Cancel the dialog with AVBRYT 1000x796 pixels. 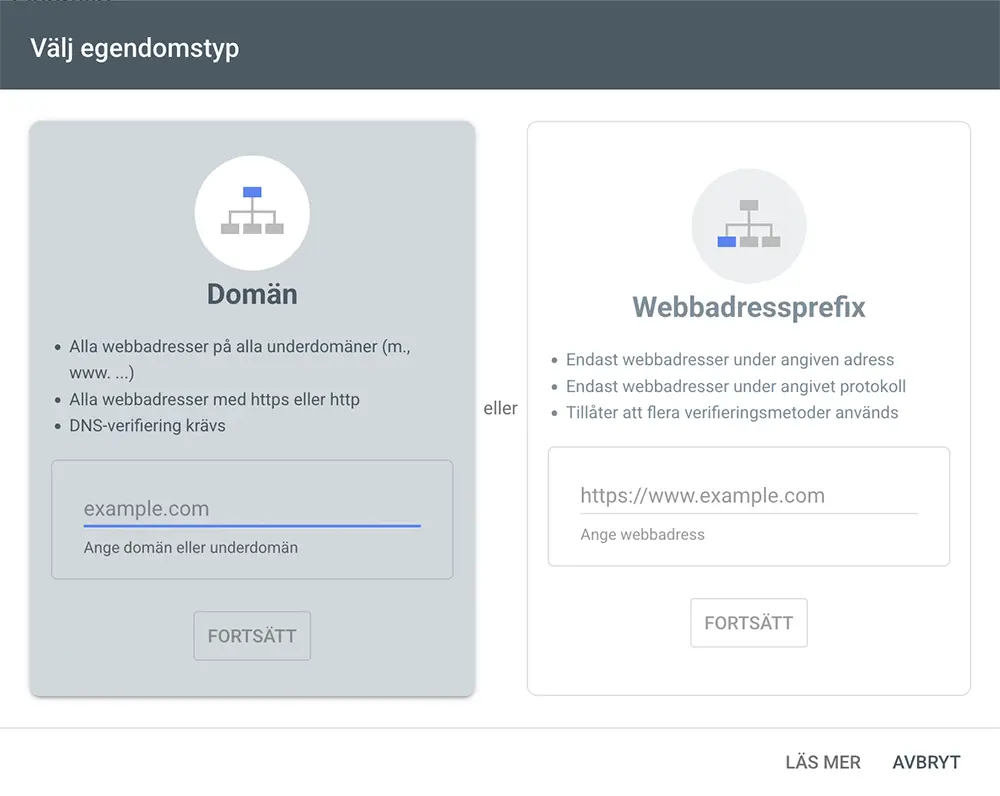point(926,762)
